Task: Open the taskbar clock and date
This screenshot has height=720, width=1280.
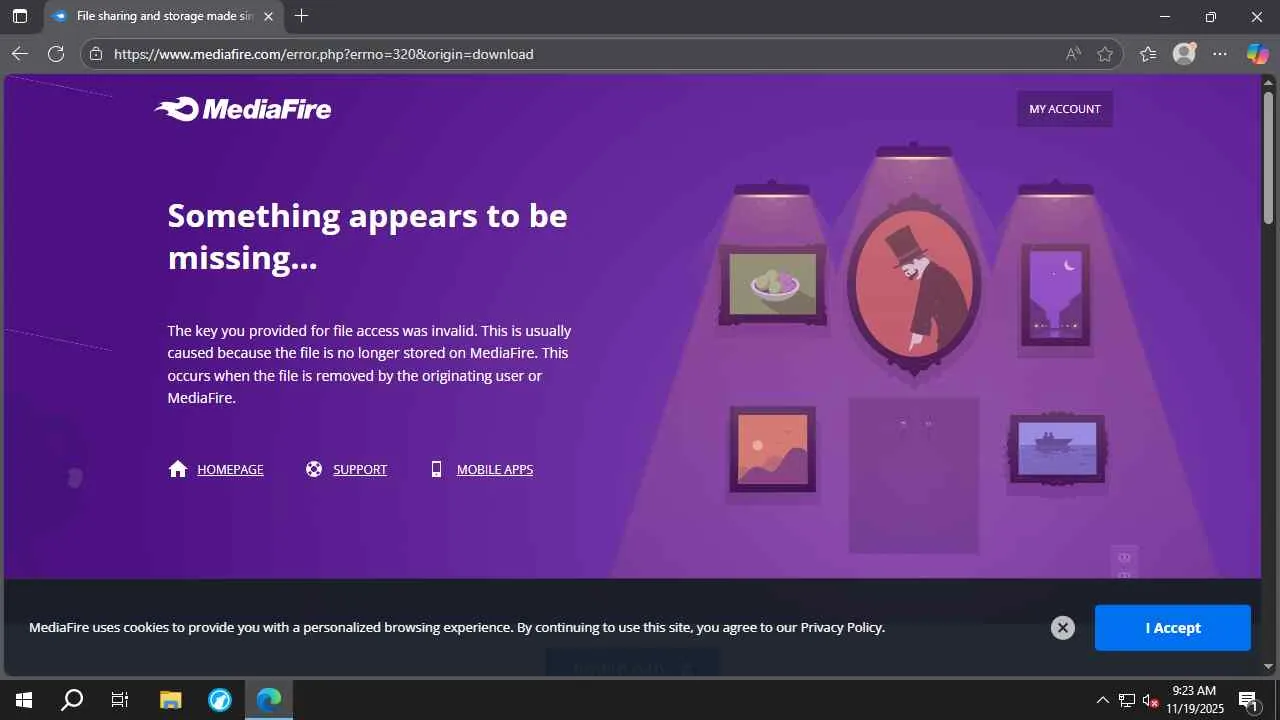Action: pyautogui.click(x=1194, y=700)
